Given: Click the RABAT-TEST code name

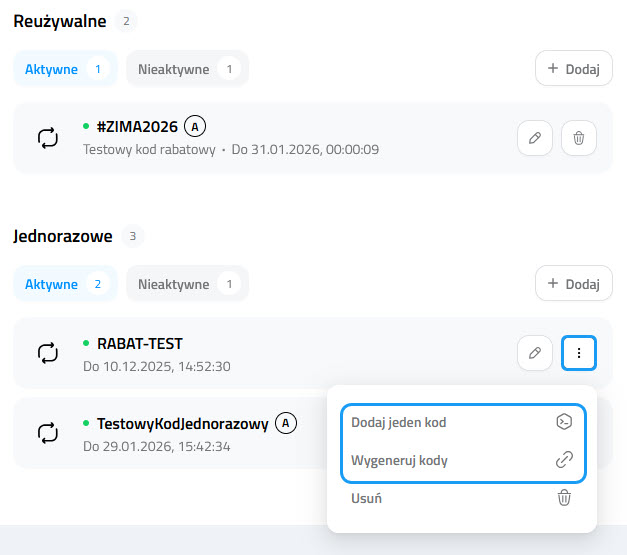Looking at the screenshot, I should [x=139, y=344].
